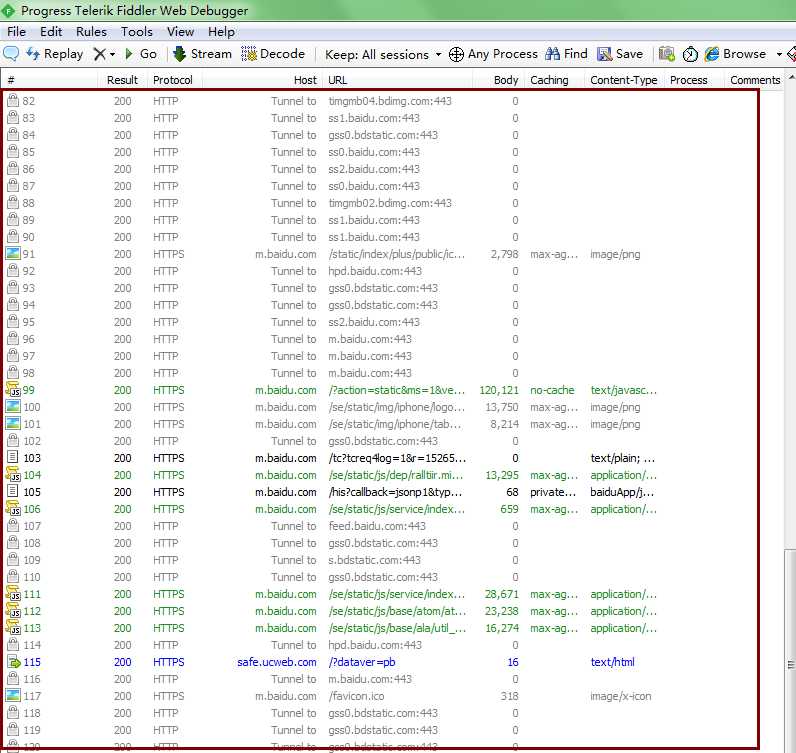Click the camera screenshot icon
The height and width of the screenshot is (753, 796).
pyautogui.click(x=667, y=53)
